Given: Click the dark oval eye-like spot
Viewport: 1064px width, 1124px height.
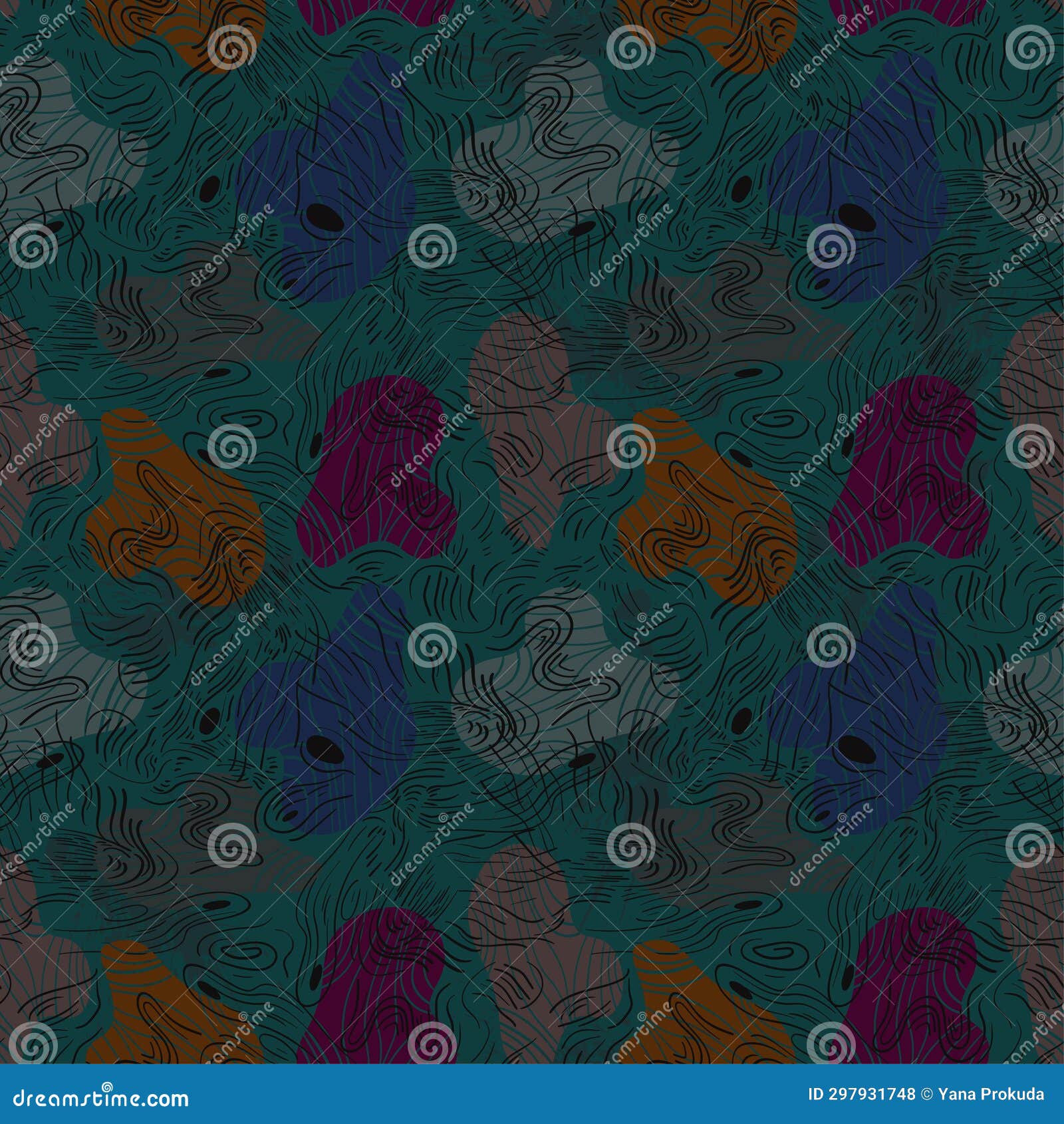Looking at the screenshot, I should (x=324, y=219).
